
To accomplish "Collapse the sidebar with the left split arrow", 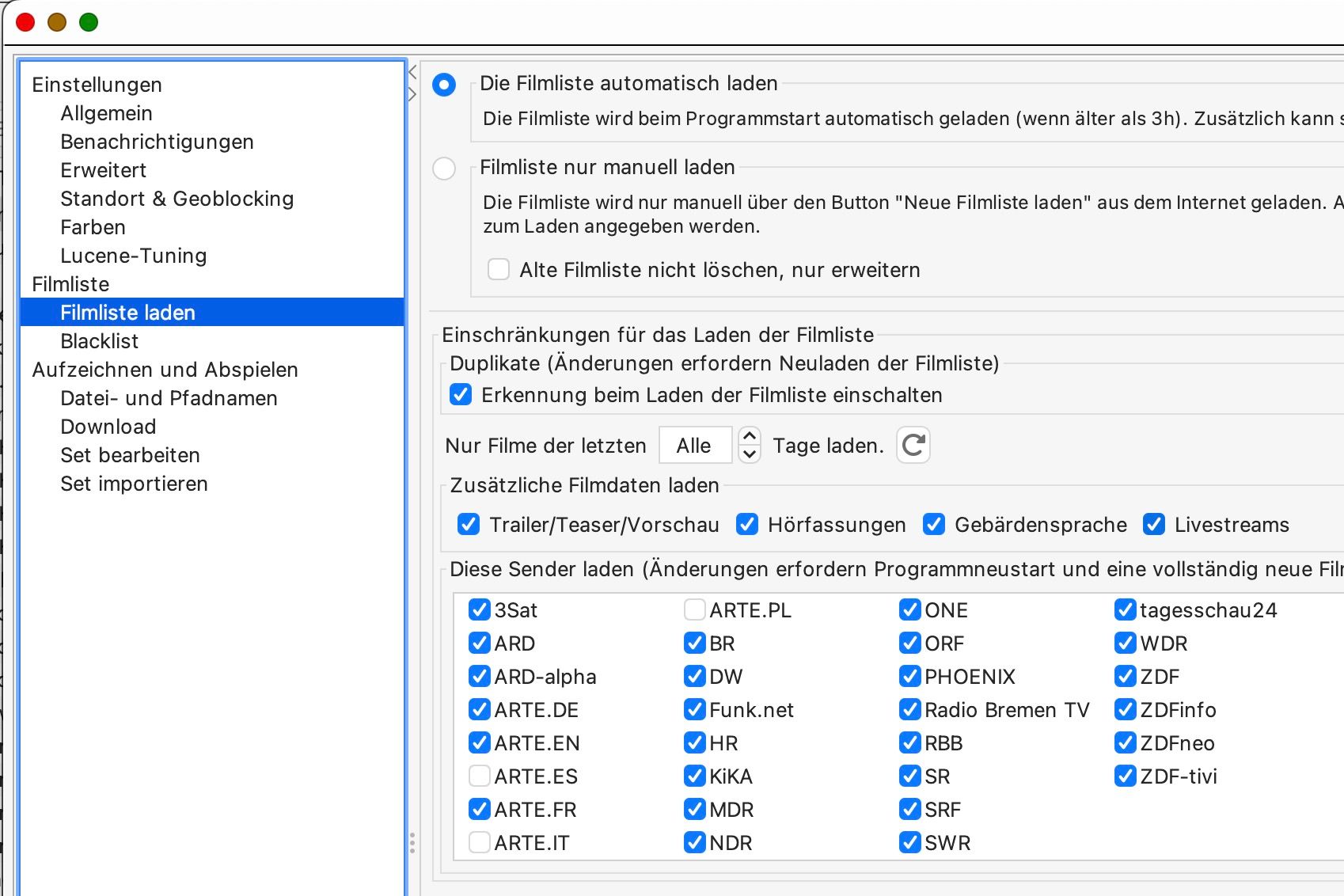I will point(412,72).
